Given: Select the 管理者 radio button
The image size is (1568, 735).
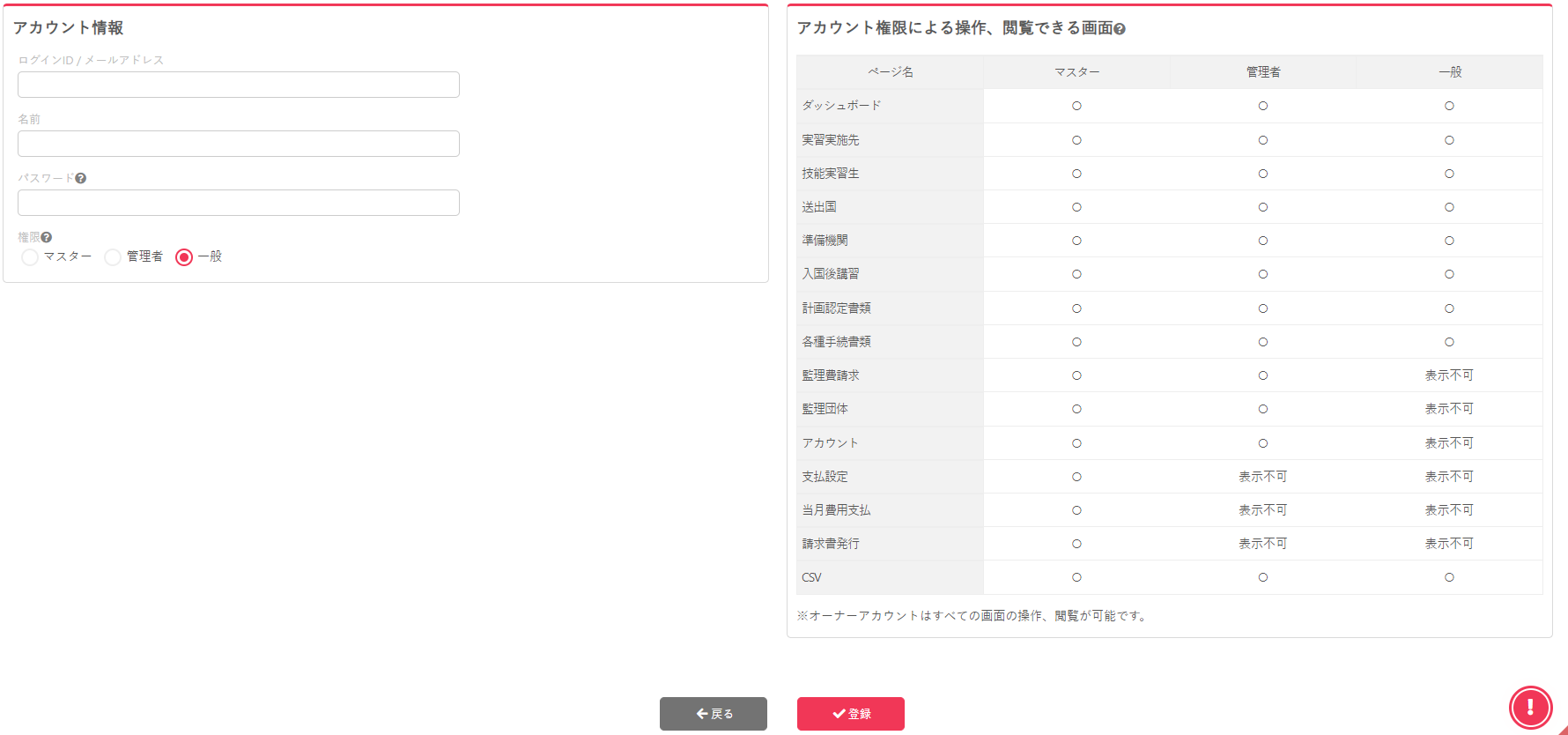Looking at the screenshot, I should click(x=113, y=257).
